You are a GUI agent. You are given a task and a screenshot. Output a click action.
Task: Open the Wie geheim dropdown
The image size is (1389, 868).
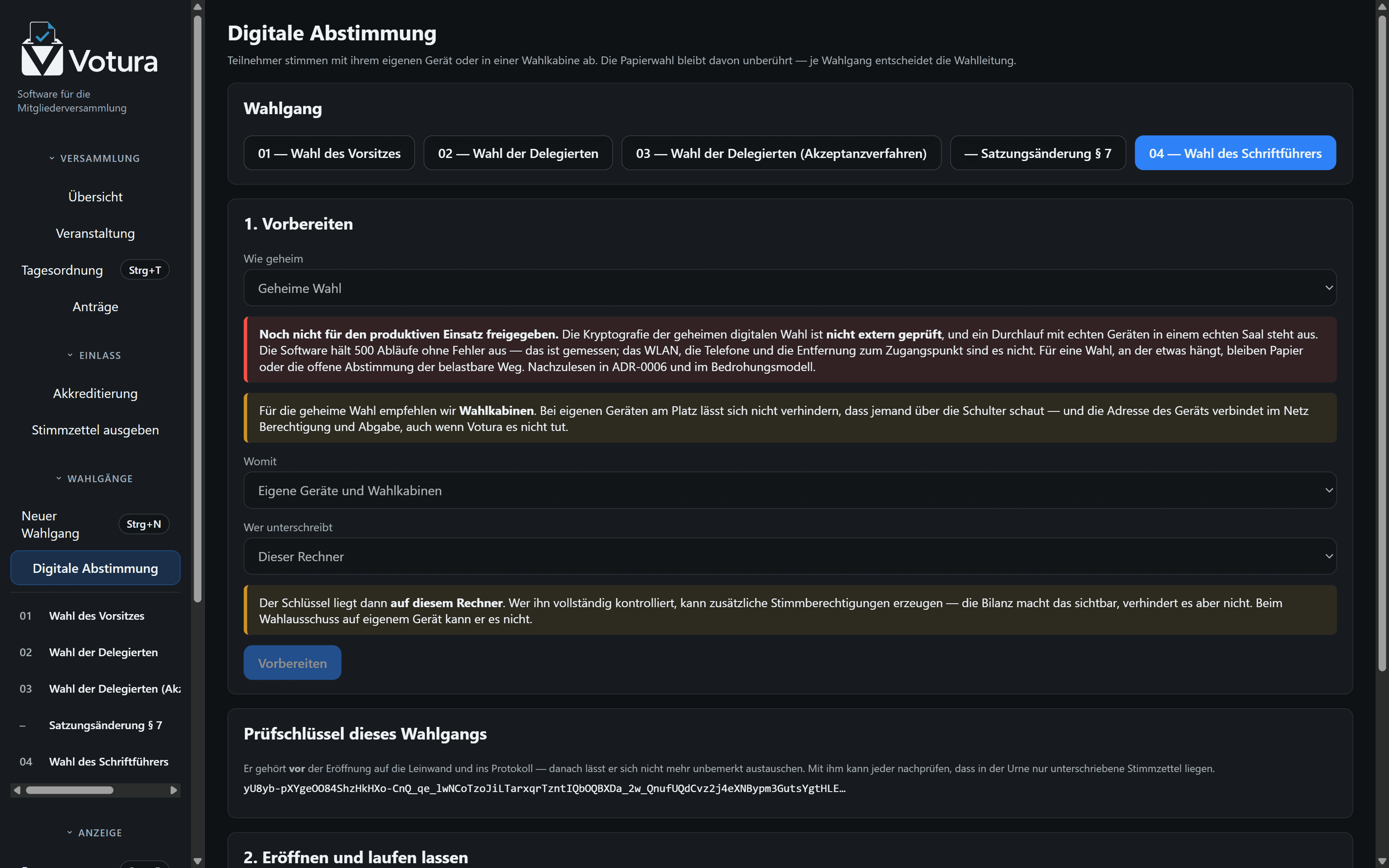(x=790, y=288)
